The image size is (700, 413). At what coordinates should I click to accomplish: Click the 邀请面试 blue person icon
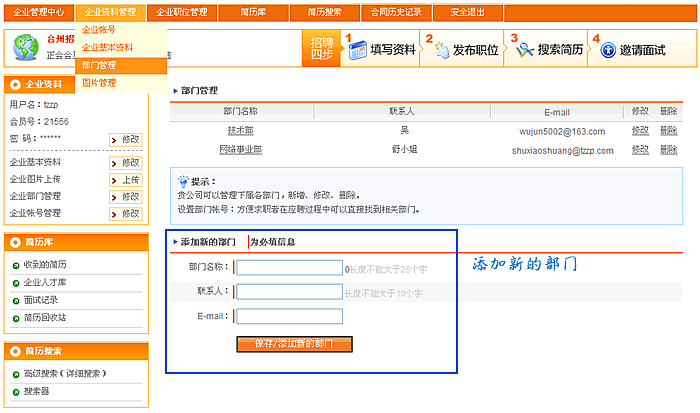(x=607, y=49)
